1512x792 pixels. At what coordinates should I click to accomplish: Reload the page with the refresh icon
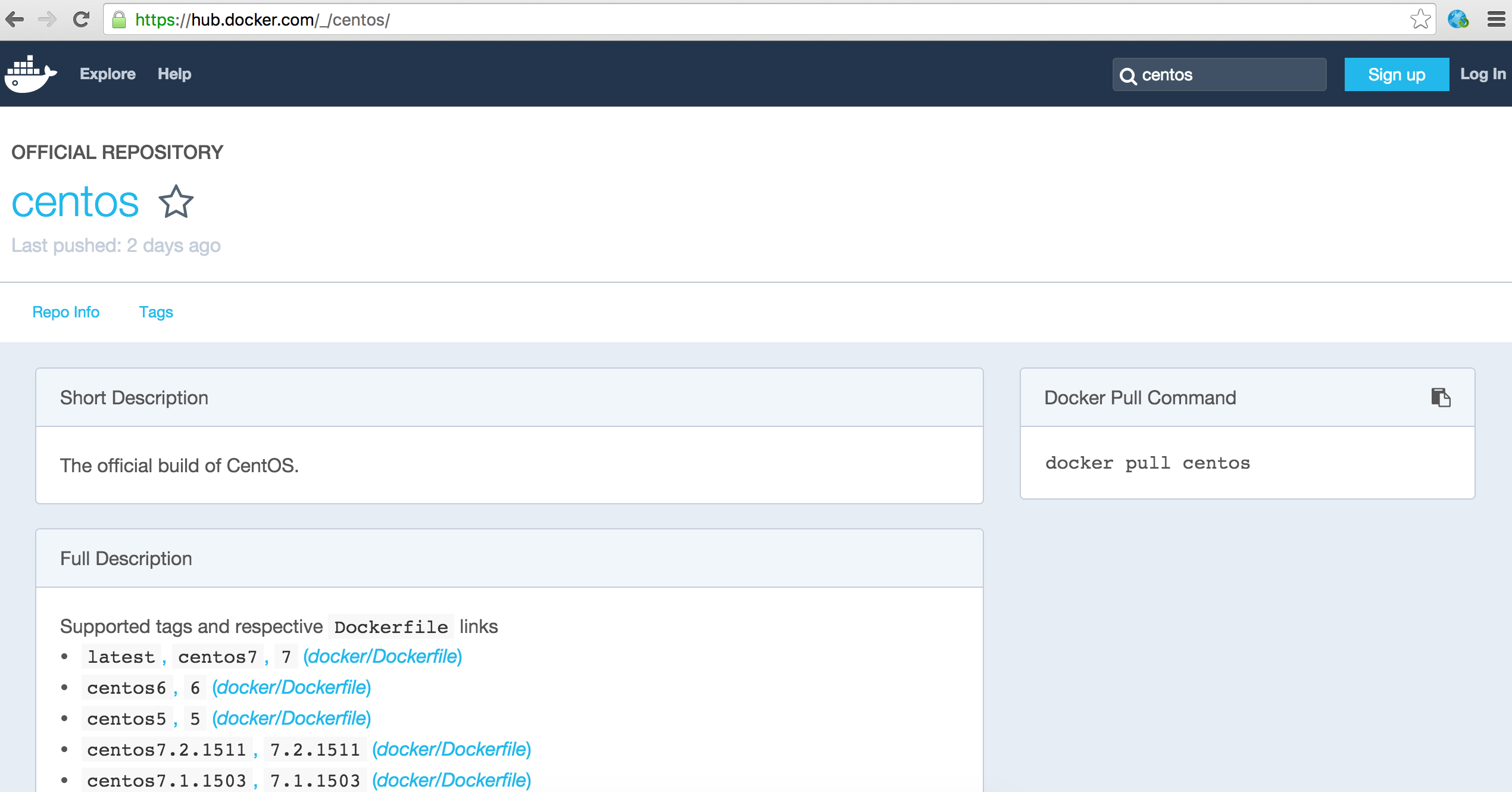pos(81,20)
